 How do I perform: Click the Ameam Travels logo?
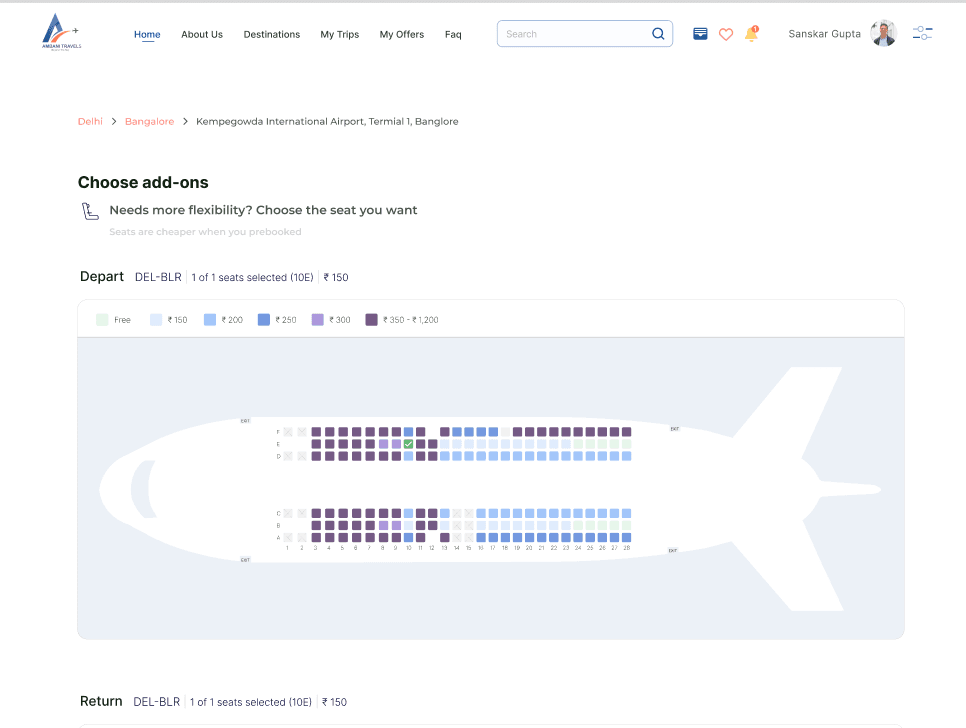(60, 31)
